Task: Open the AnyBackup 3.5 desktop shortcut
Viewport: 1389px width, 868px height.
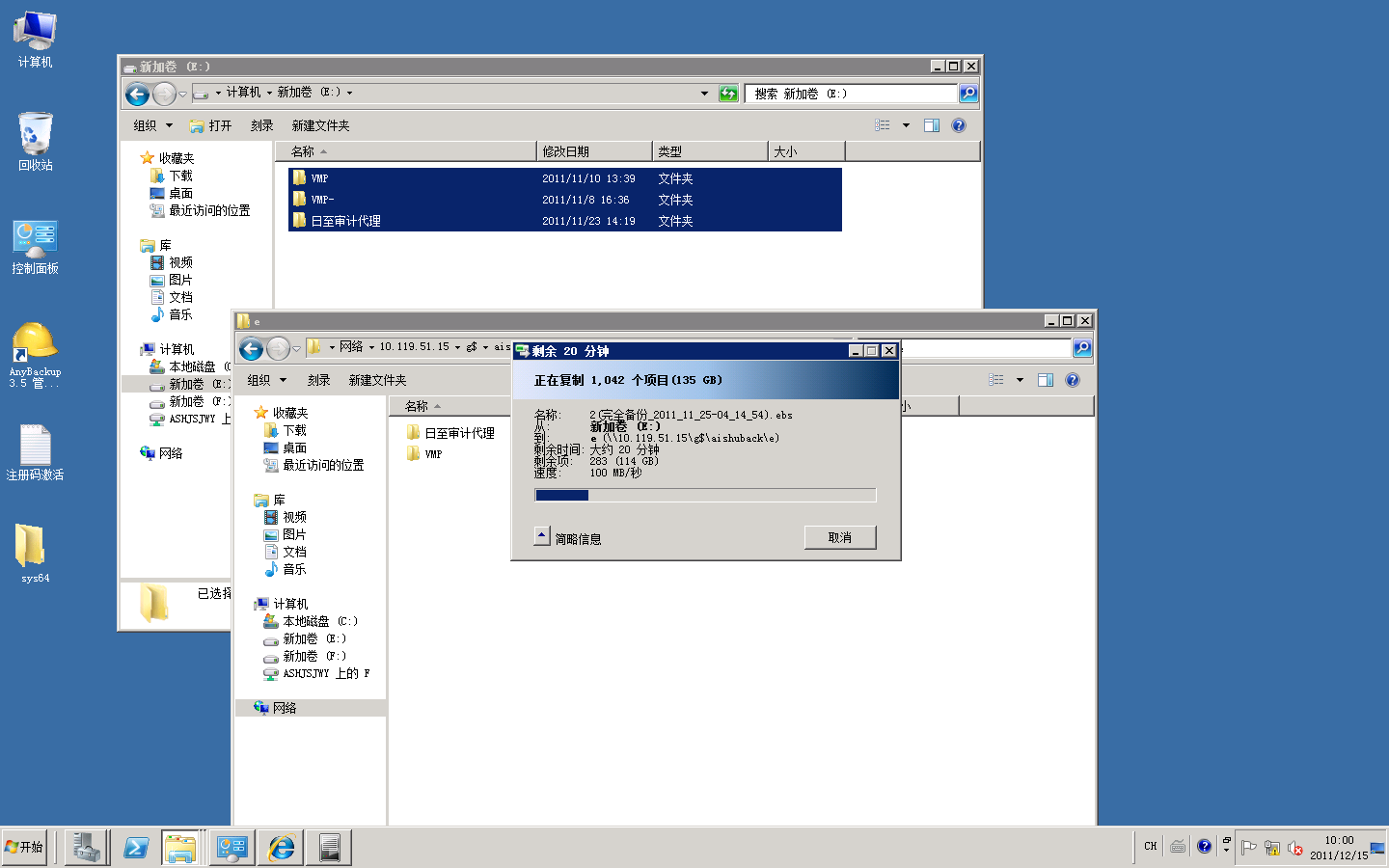Action: [35, 354]
